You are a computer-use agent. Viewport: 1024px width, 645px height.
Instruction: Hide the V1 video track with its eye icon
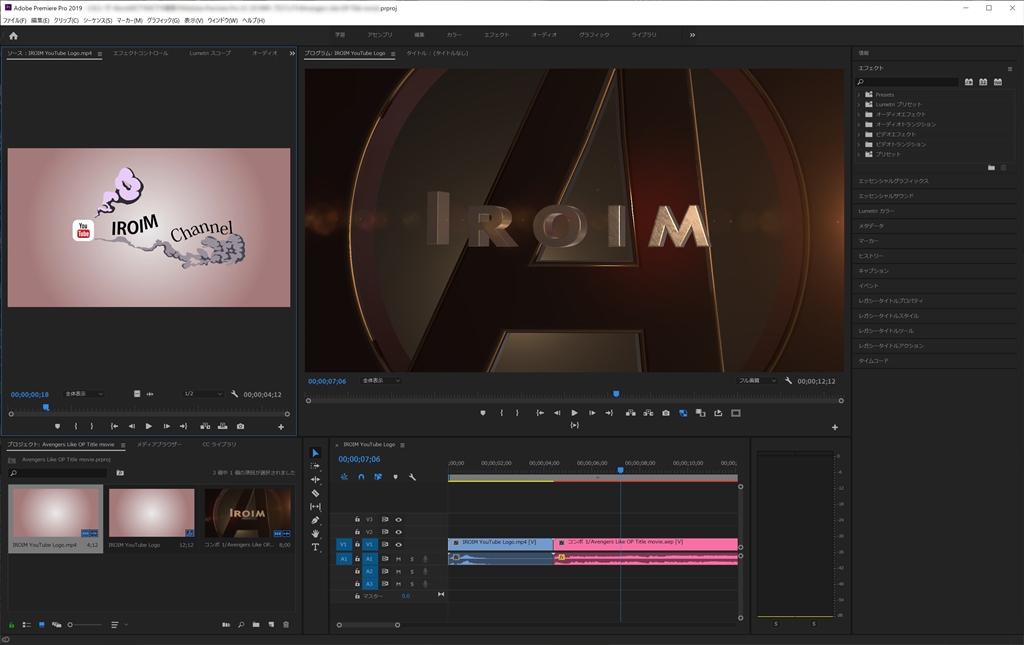(398, 545)
